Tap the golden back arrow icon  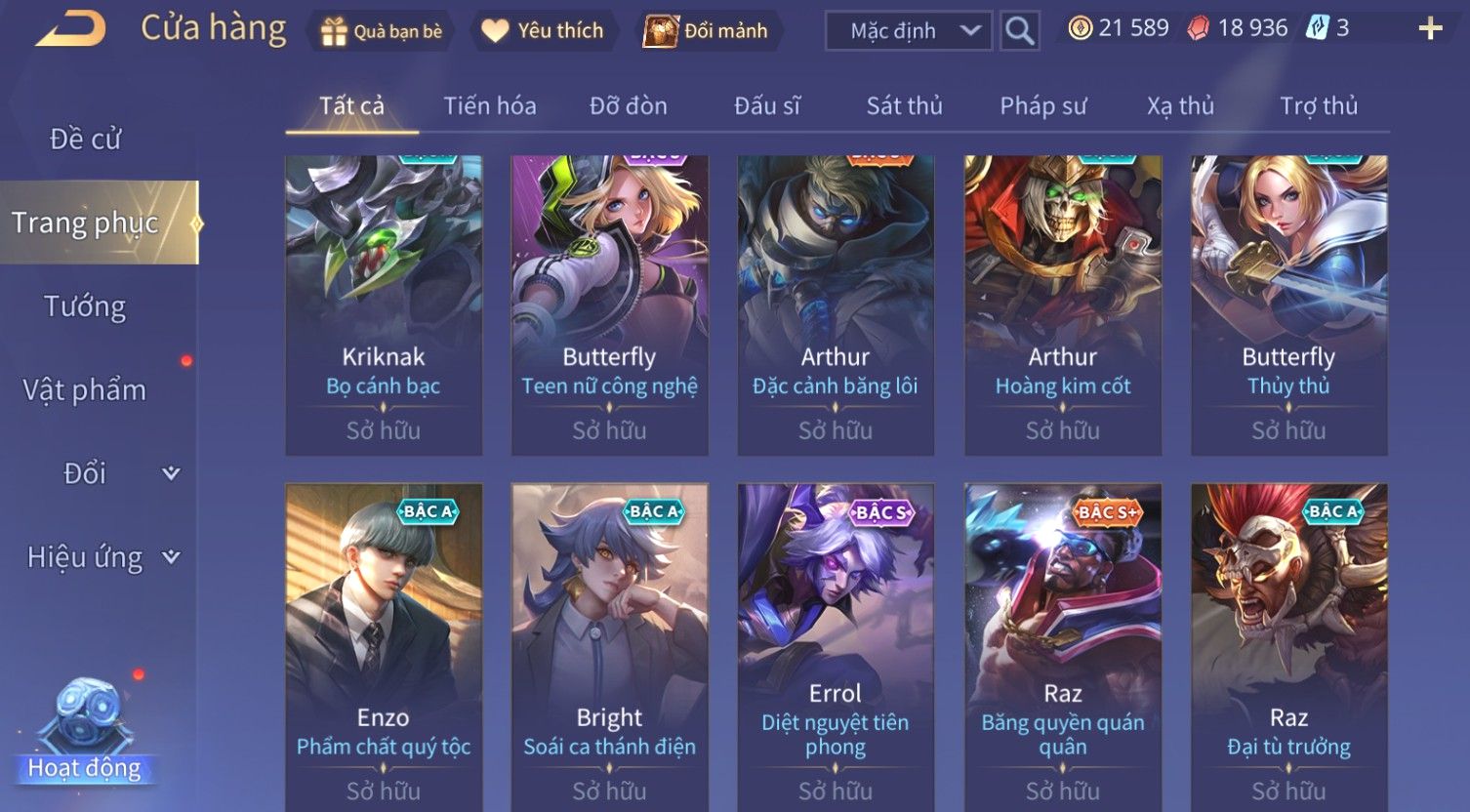(70, 29)
